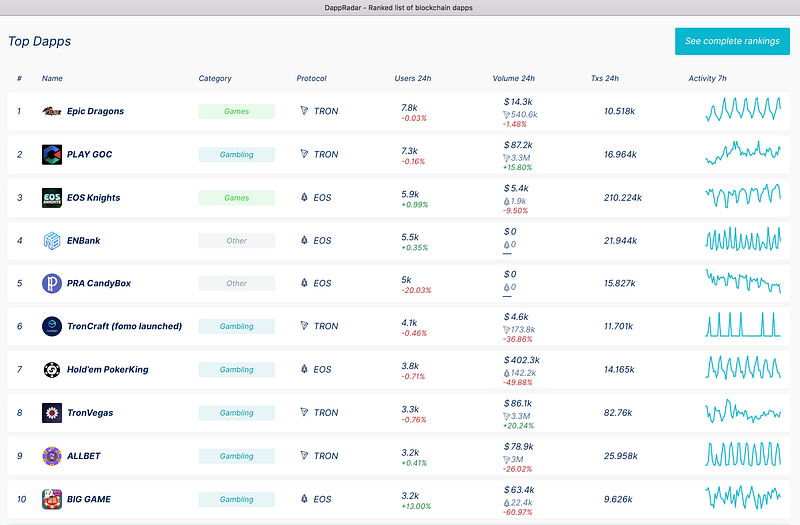Click the TronCraft round logo icon
Image resolution: width=800 pixels, height=525 pixels.
click(x=52, y=326)
